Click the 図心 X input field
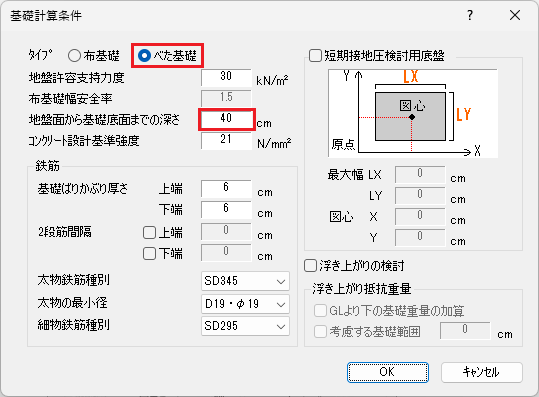Screen dimensions: 539x397 [x=420, y=217]
